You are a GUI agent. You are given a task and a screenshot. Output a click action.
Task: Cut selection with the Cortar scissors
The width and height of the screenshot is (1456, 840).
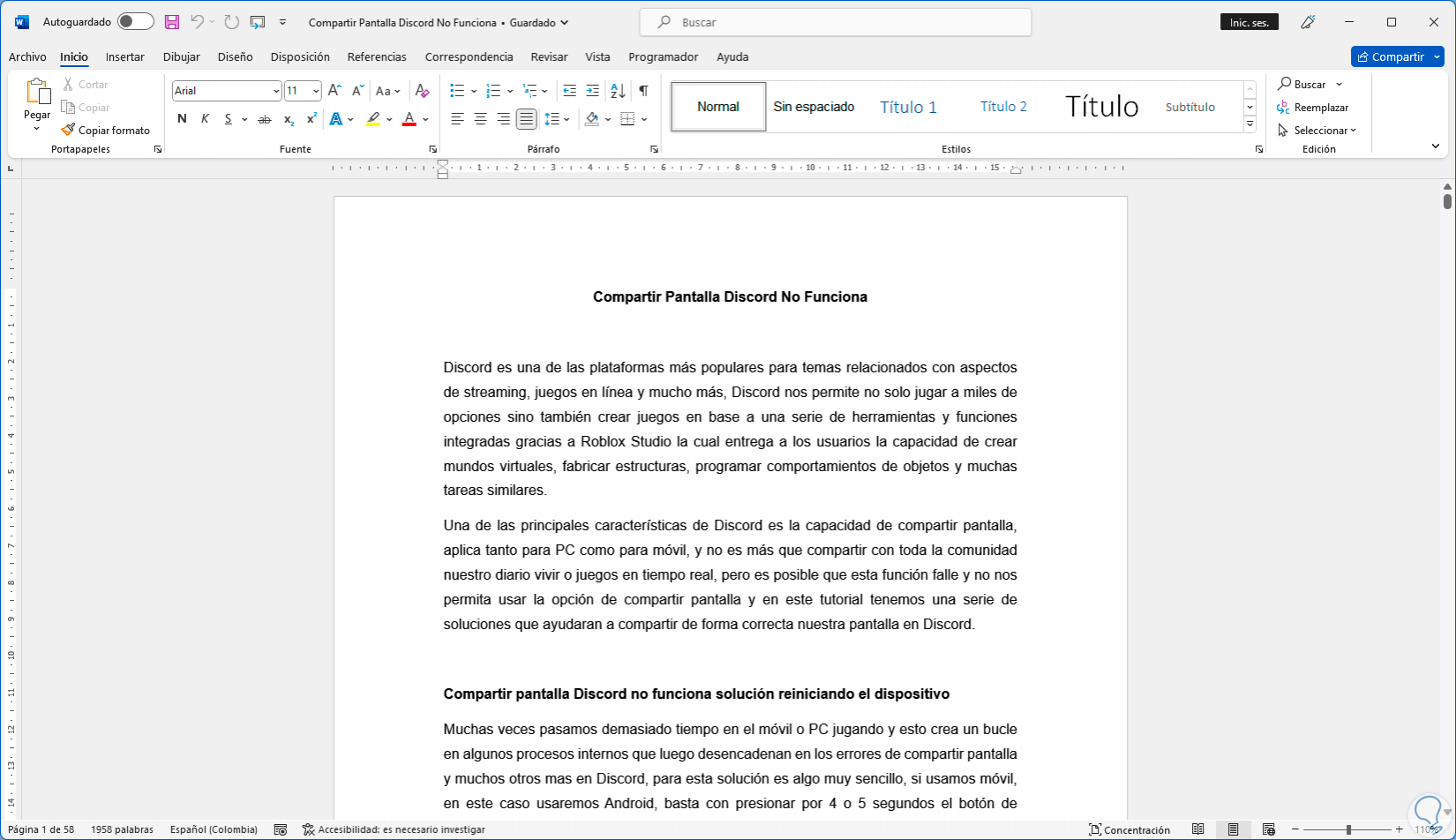86,85
